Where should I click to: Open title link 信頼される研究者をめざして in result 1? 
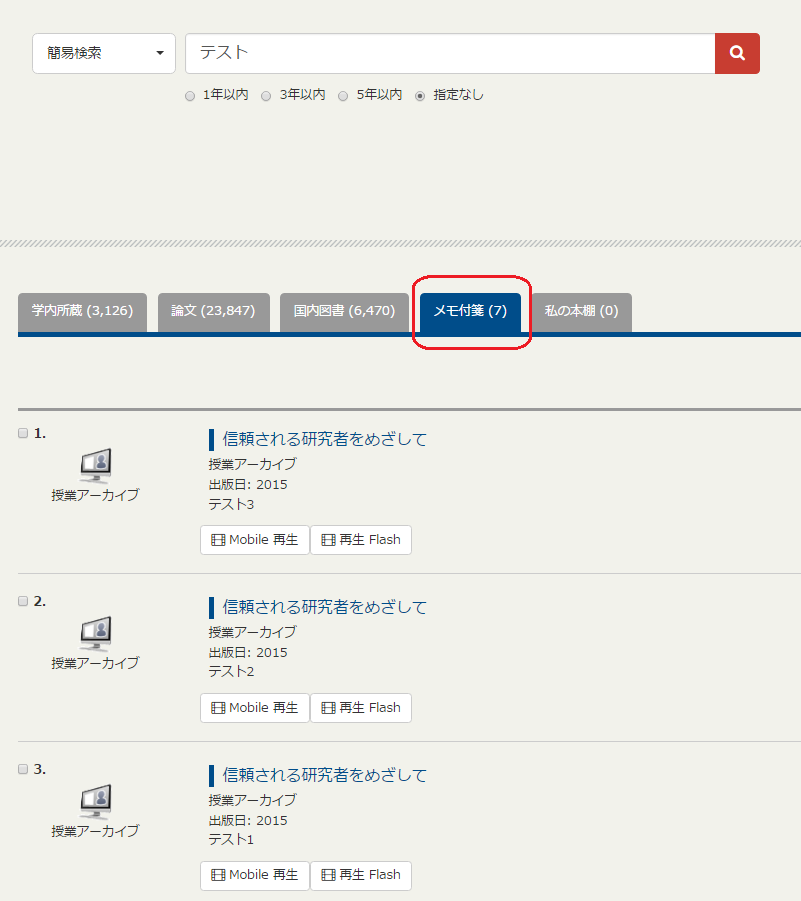coord(325,440)
